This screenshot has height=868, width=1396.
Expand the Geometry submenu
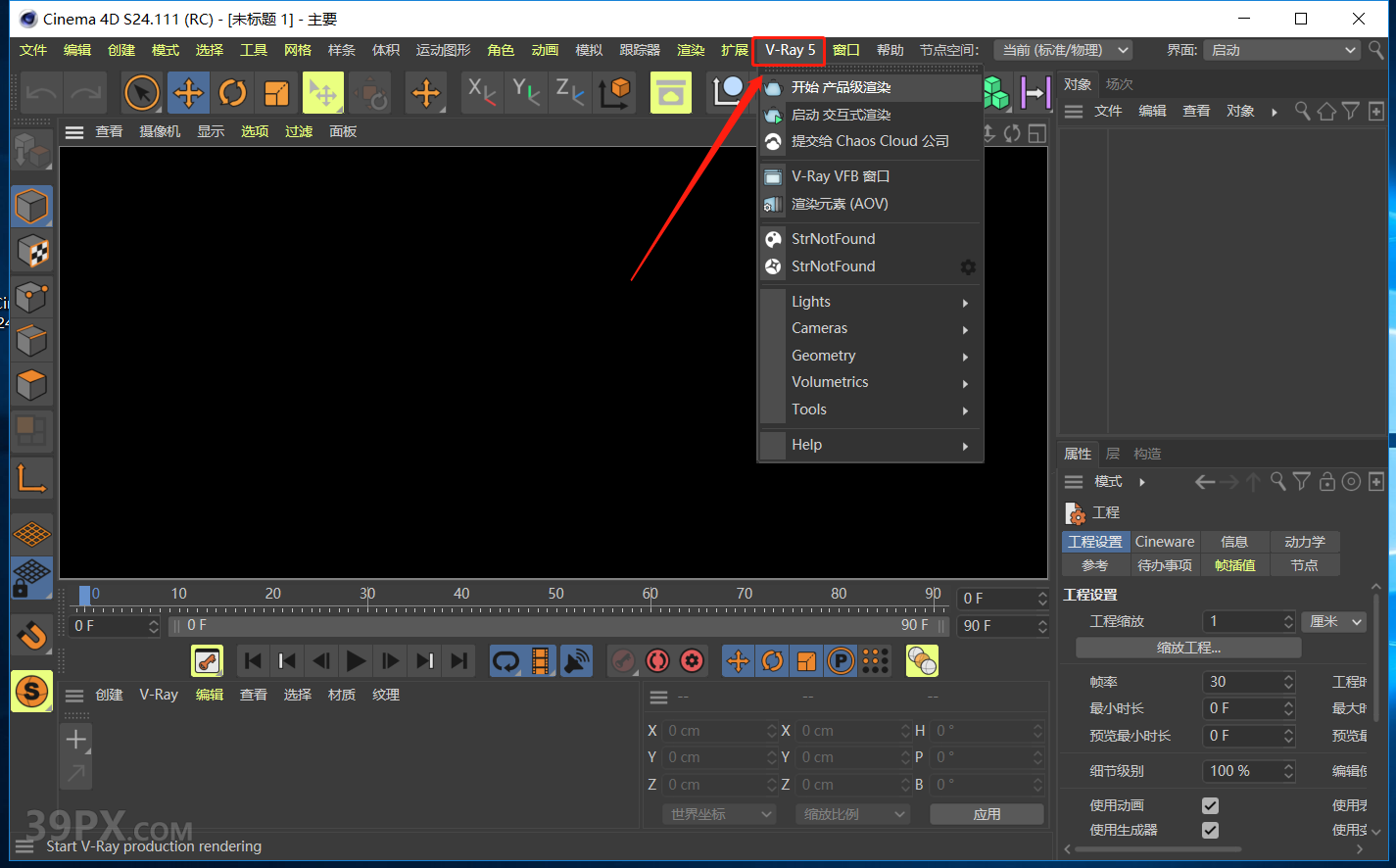point(871,356)
